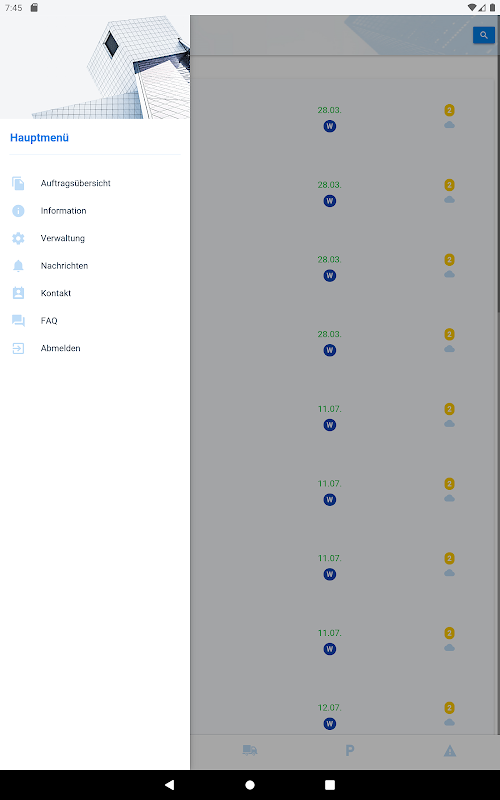Screen dimensions: 500x800
Task: Tap the Nachrichten bell icon
Action: pyautogui.click(x=18, y=266)
